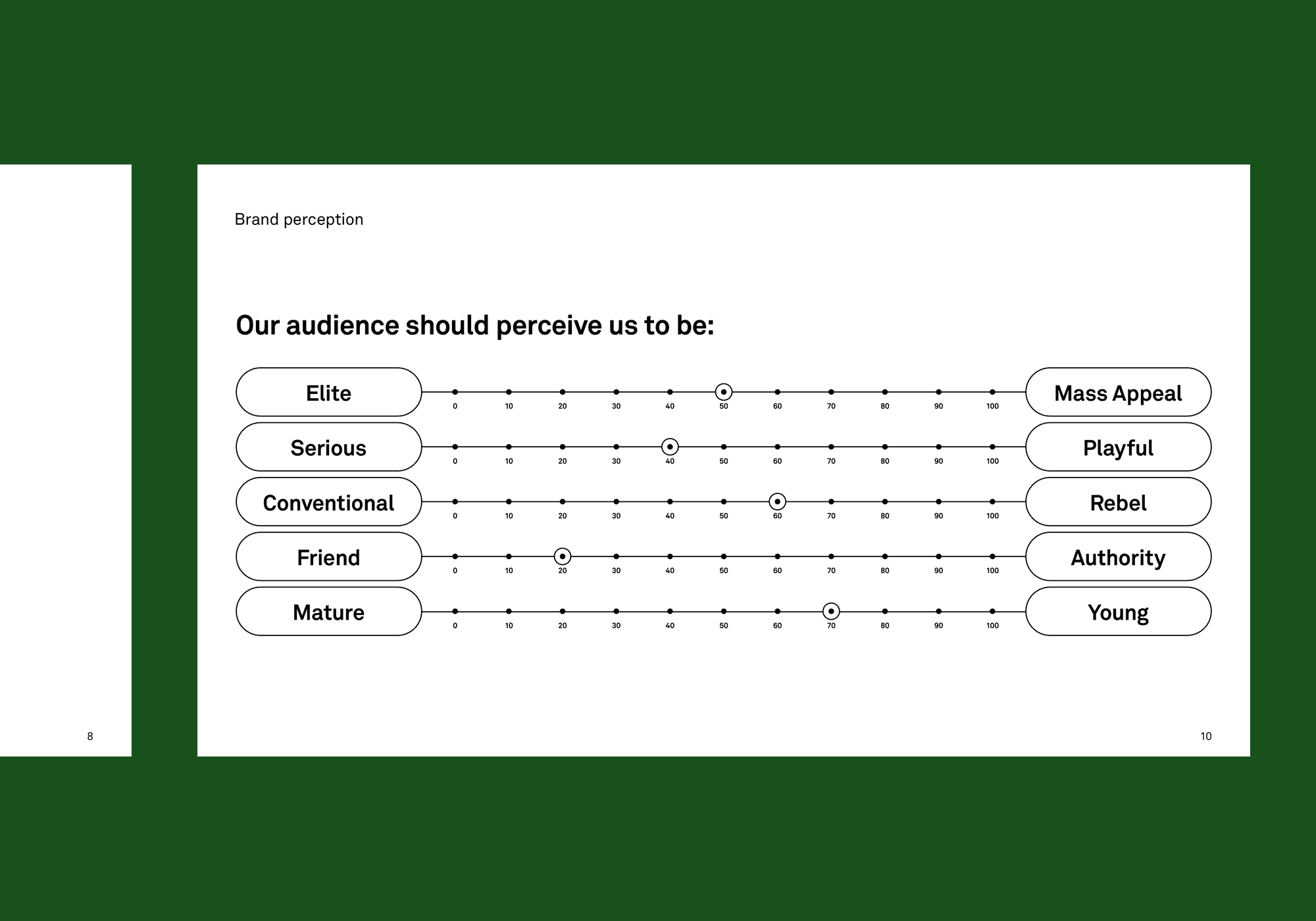Choose 0 on the Conventional–Rebel scale

(x=455, y=502)
